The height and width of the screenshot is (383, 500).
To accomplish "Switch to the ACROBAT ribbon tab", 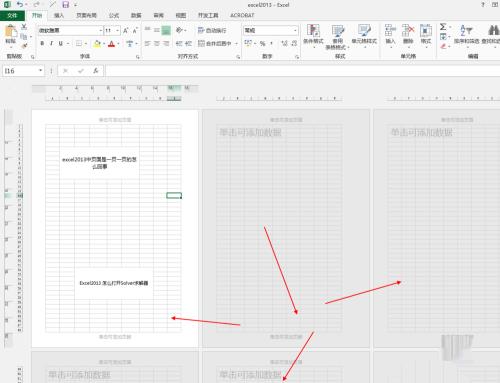I will (x=242, y=15).
